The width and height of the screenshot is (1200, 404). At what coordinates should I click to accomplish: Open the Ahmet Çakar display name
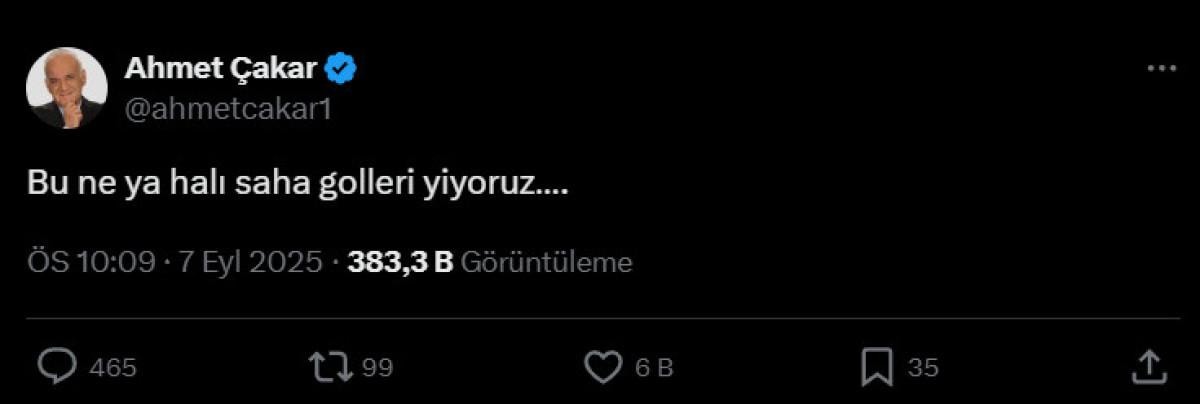pos(221,69)
